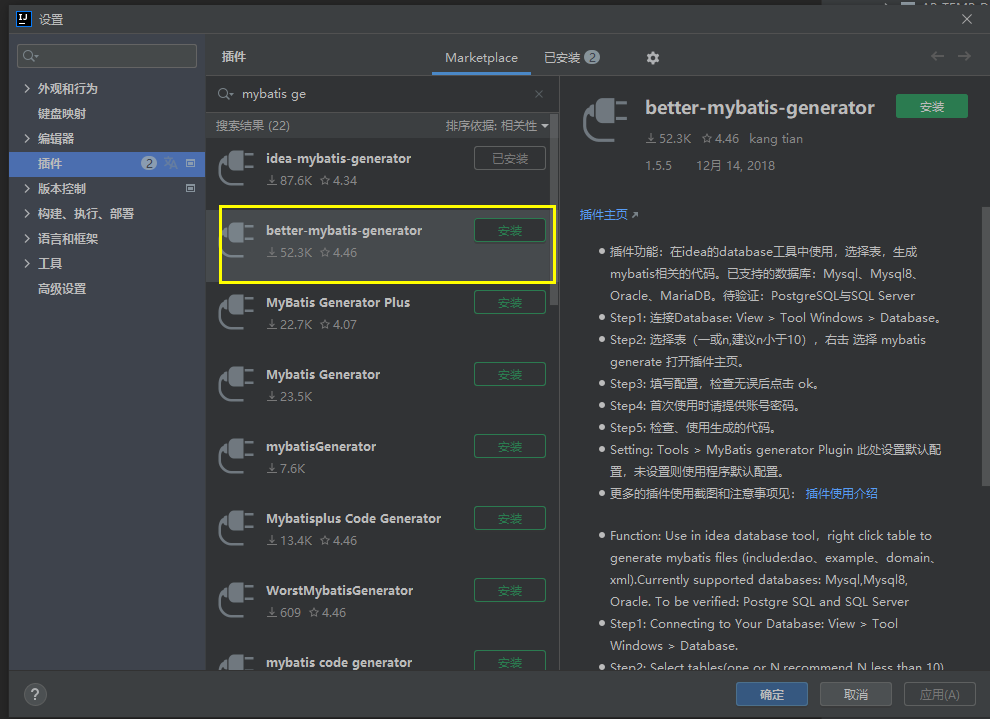The width and height of the screenshot is (990, 719).
Task: Select 键盘映射 in the settings tree
Action: click(62, 114)
